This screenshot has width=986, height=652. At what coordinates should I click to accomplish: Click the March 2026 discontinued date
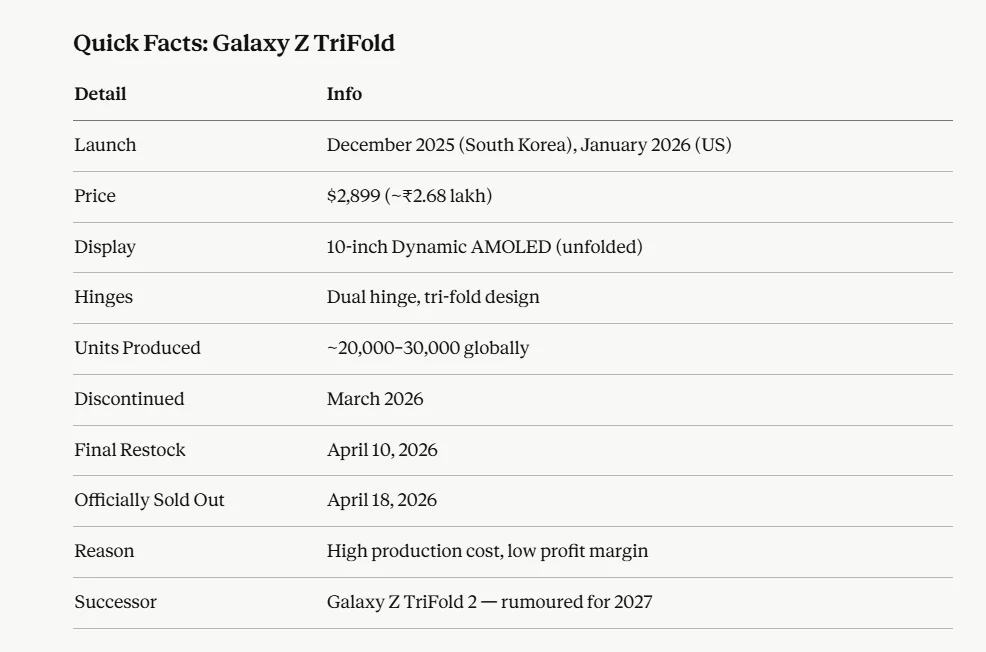pyautogui.click(x=375, y=399)
